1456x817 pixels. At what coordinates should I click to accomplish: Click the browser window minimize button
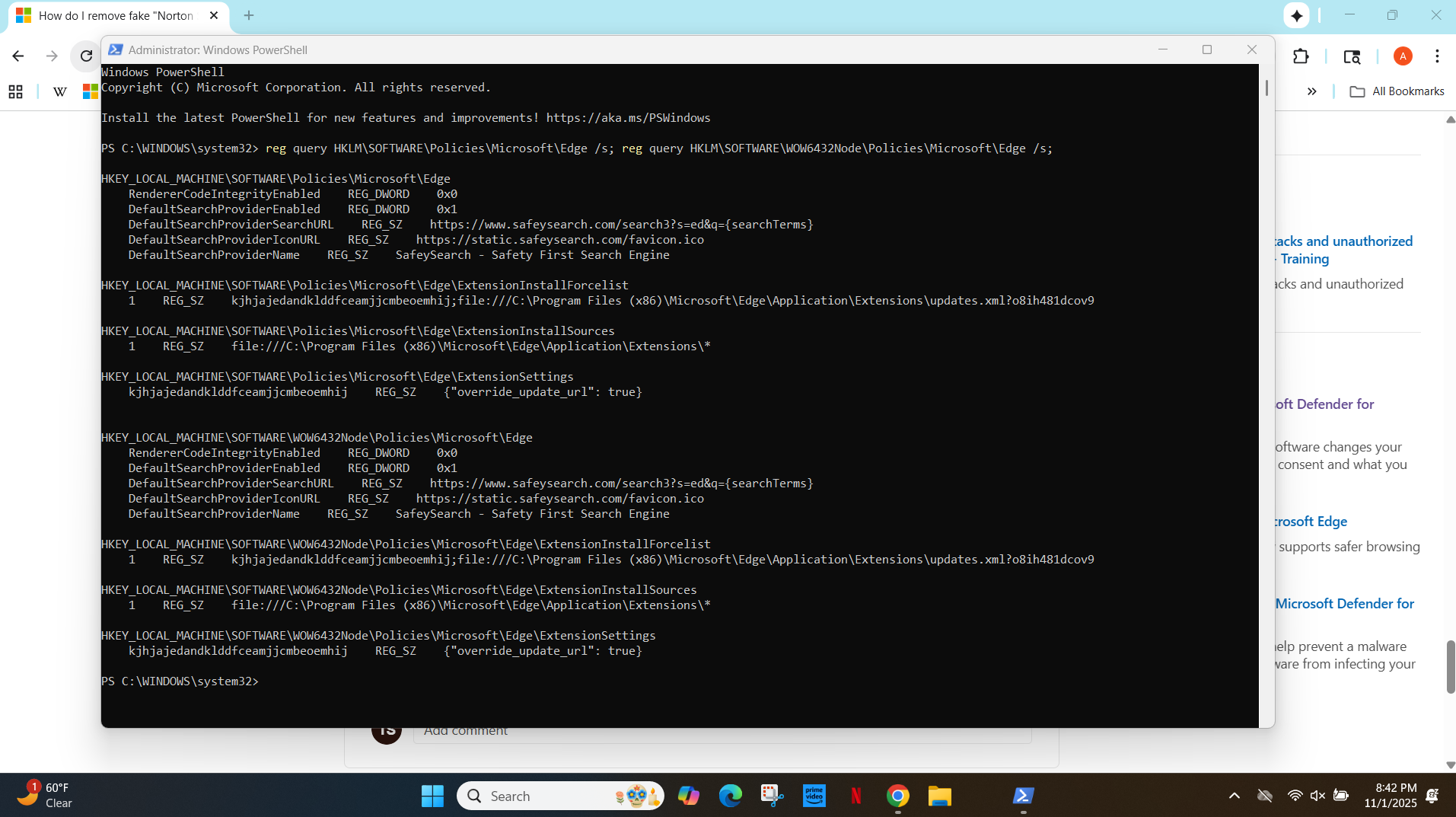(x=1349, y=15)
